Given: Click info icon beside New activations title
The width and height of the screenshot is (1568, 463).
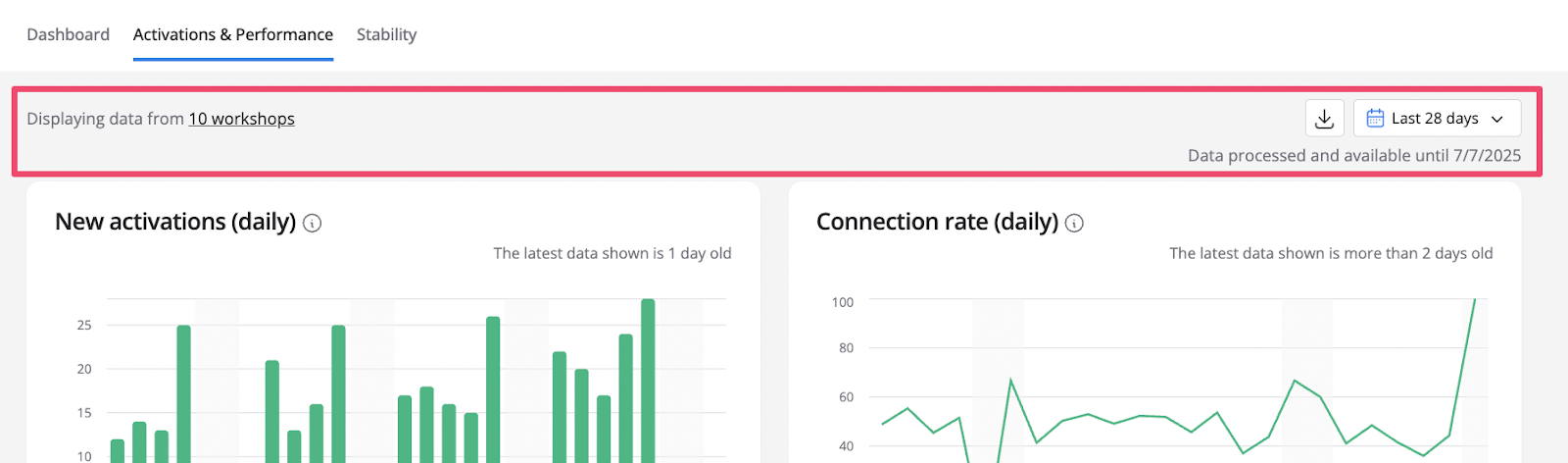Looking at the screenshot, I should click(x=313, y=224).
